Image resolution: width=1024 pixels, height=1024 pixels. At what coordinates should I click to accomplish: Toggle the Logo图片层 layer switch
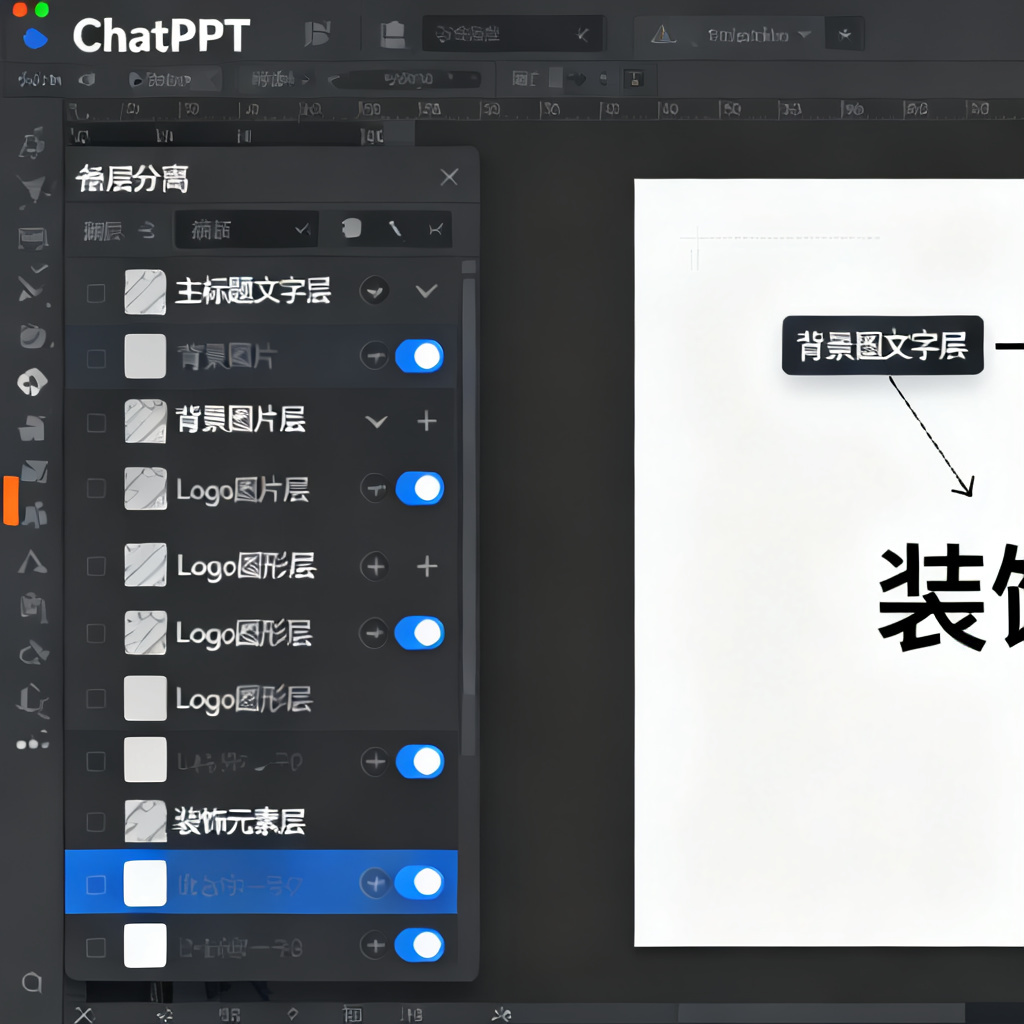(419, 488)
